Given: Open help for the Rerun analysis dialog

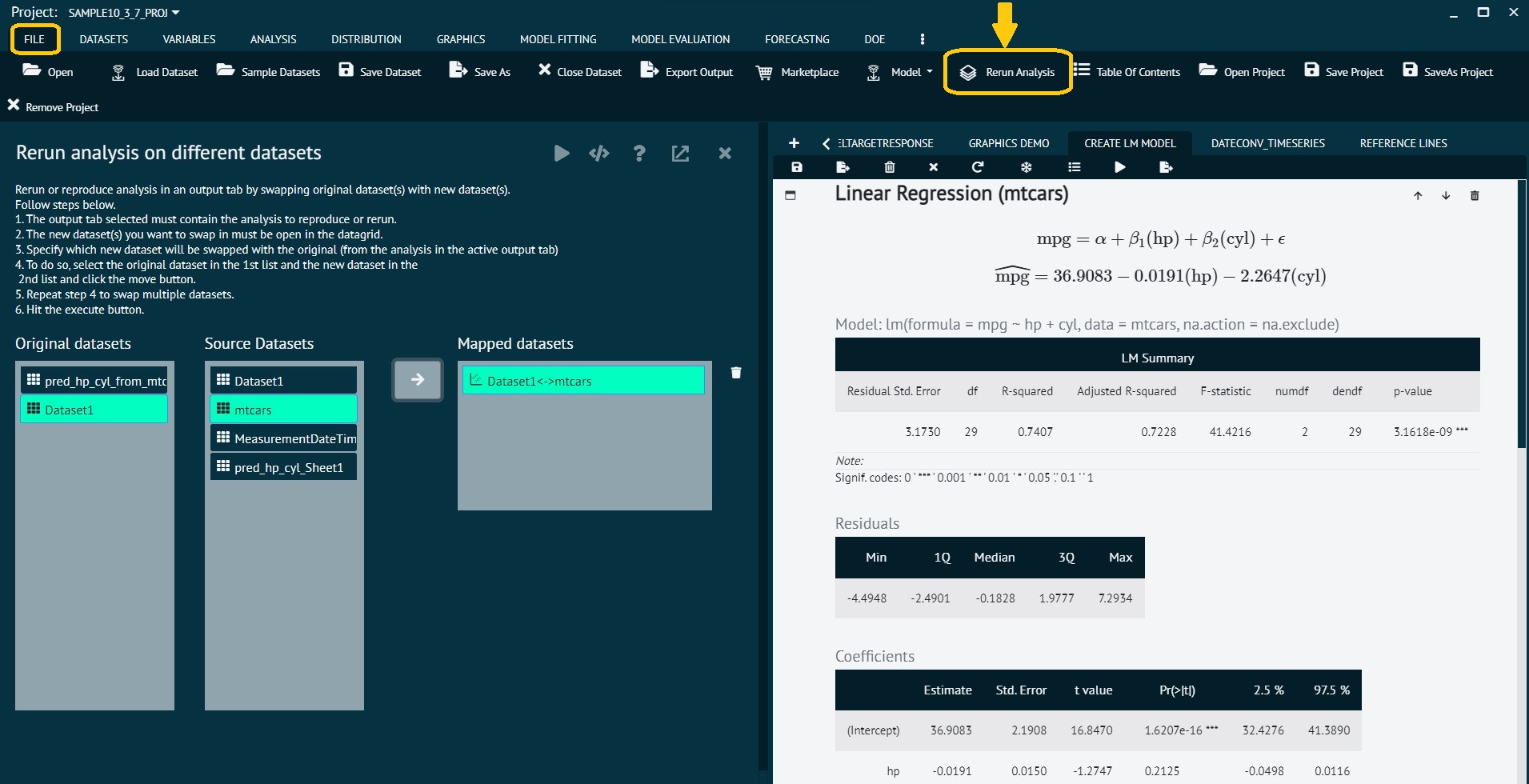Looking at the screenshot, I should pos(638,153).
